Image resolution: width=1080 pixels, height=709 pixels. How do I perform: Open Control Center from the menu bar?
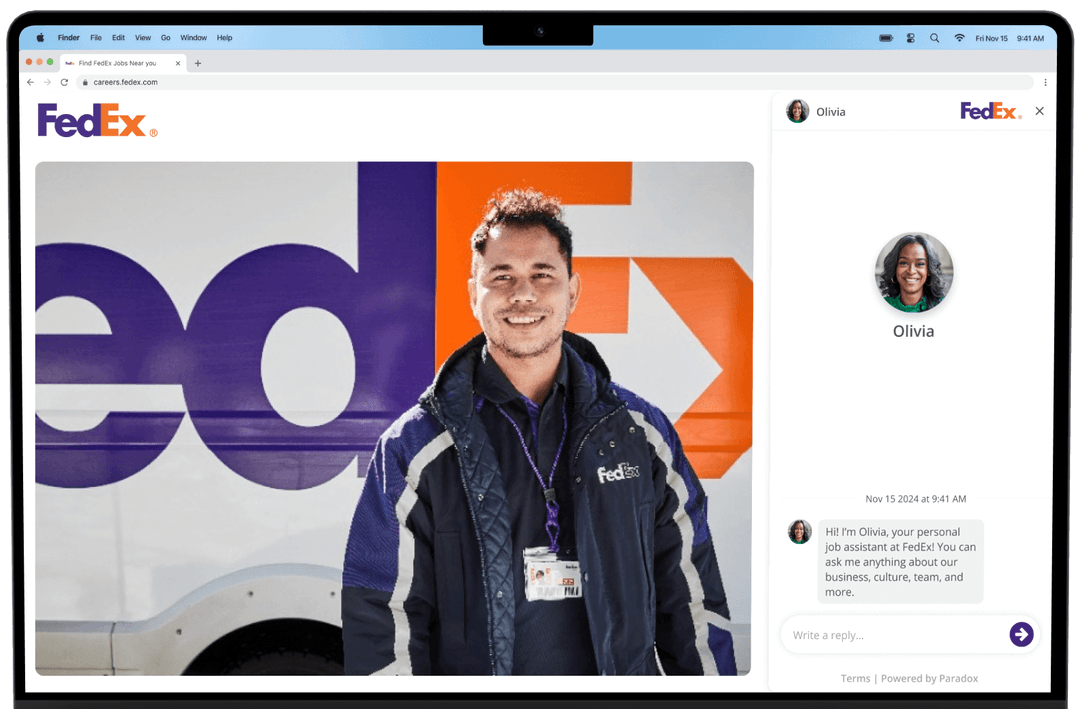click(910, 37)
